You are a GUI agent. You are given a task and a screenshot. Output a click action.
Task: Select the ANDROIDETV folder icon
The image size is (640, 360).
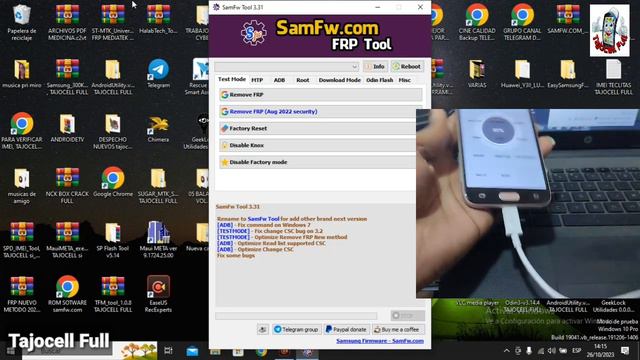point(67,128)
